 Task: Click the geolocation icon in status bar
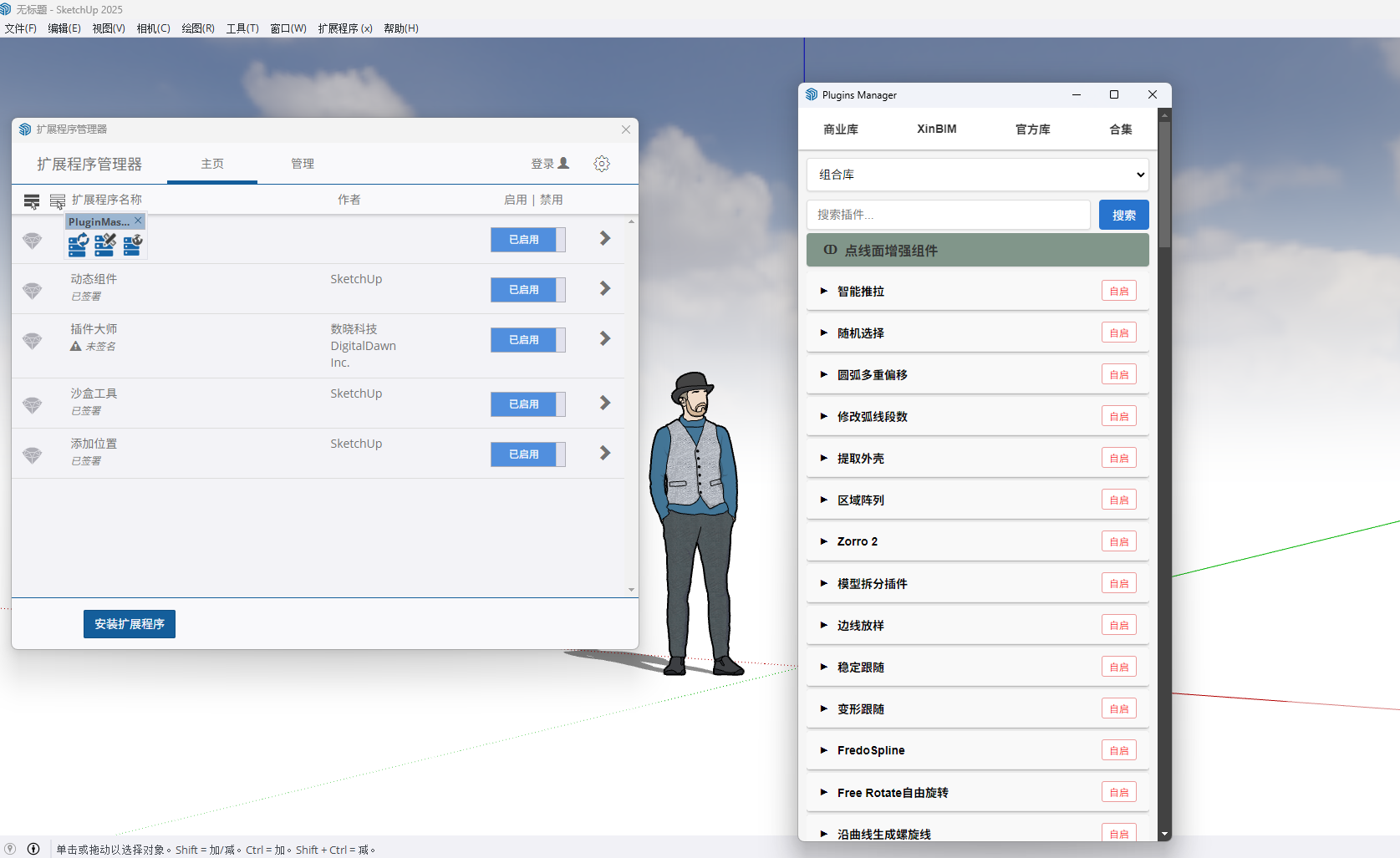[10, 849]
